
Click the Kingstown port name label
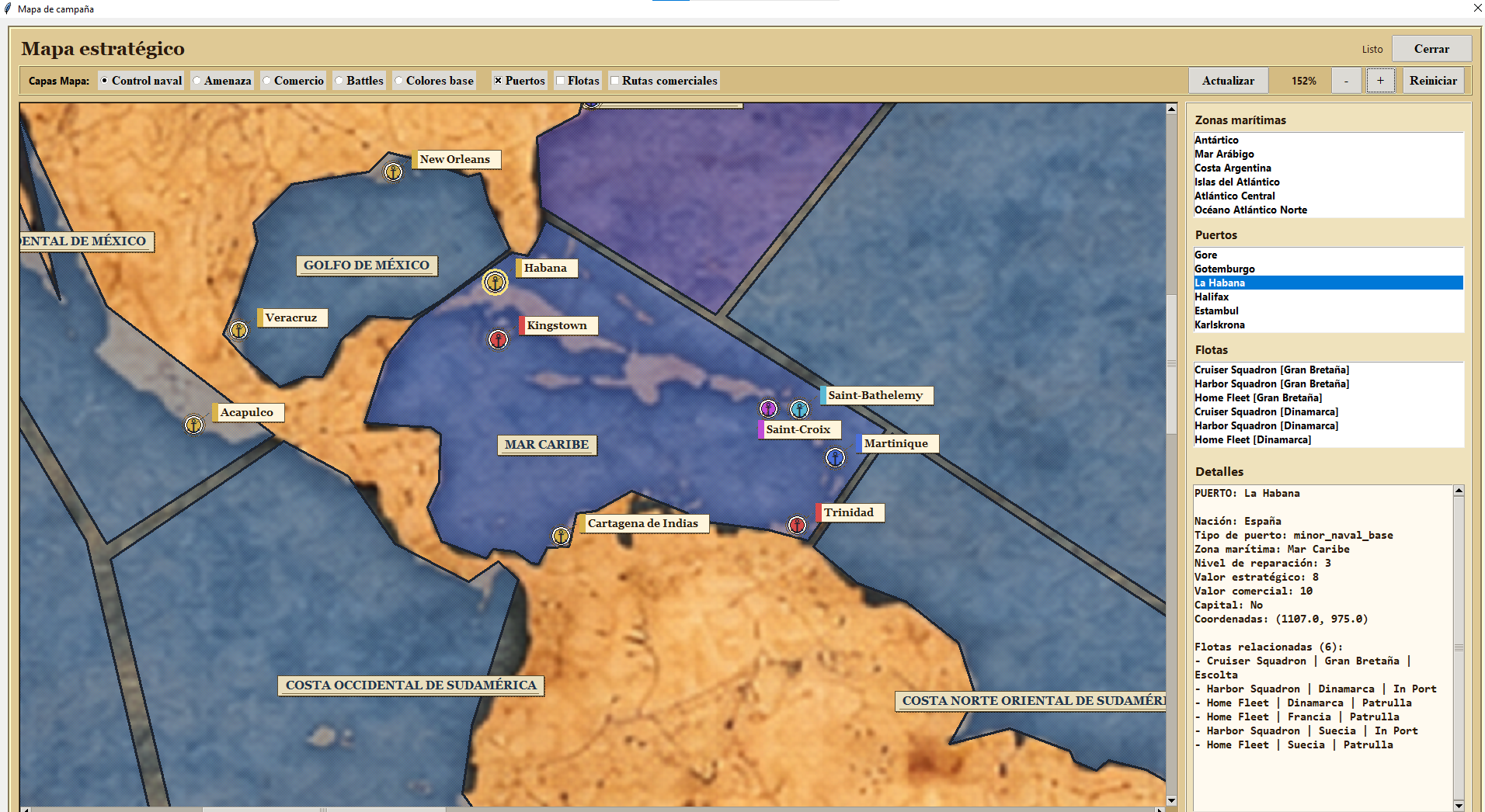(x=558, y=325)
